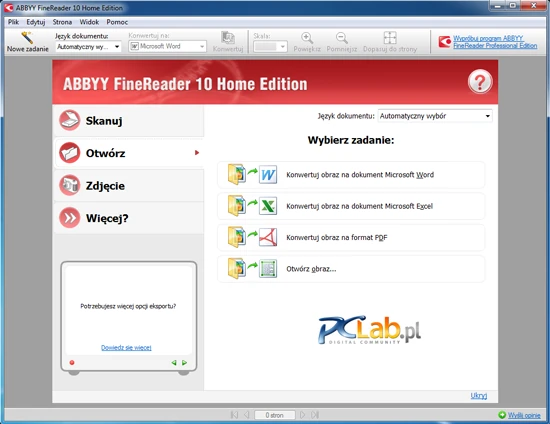Choose Konwertuj obraz na format PDF
The image size is (550, 424).
[351, 237]
